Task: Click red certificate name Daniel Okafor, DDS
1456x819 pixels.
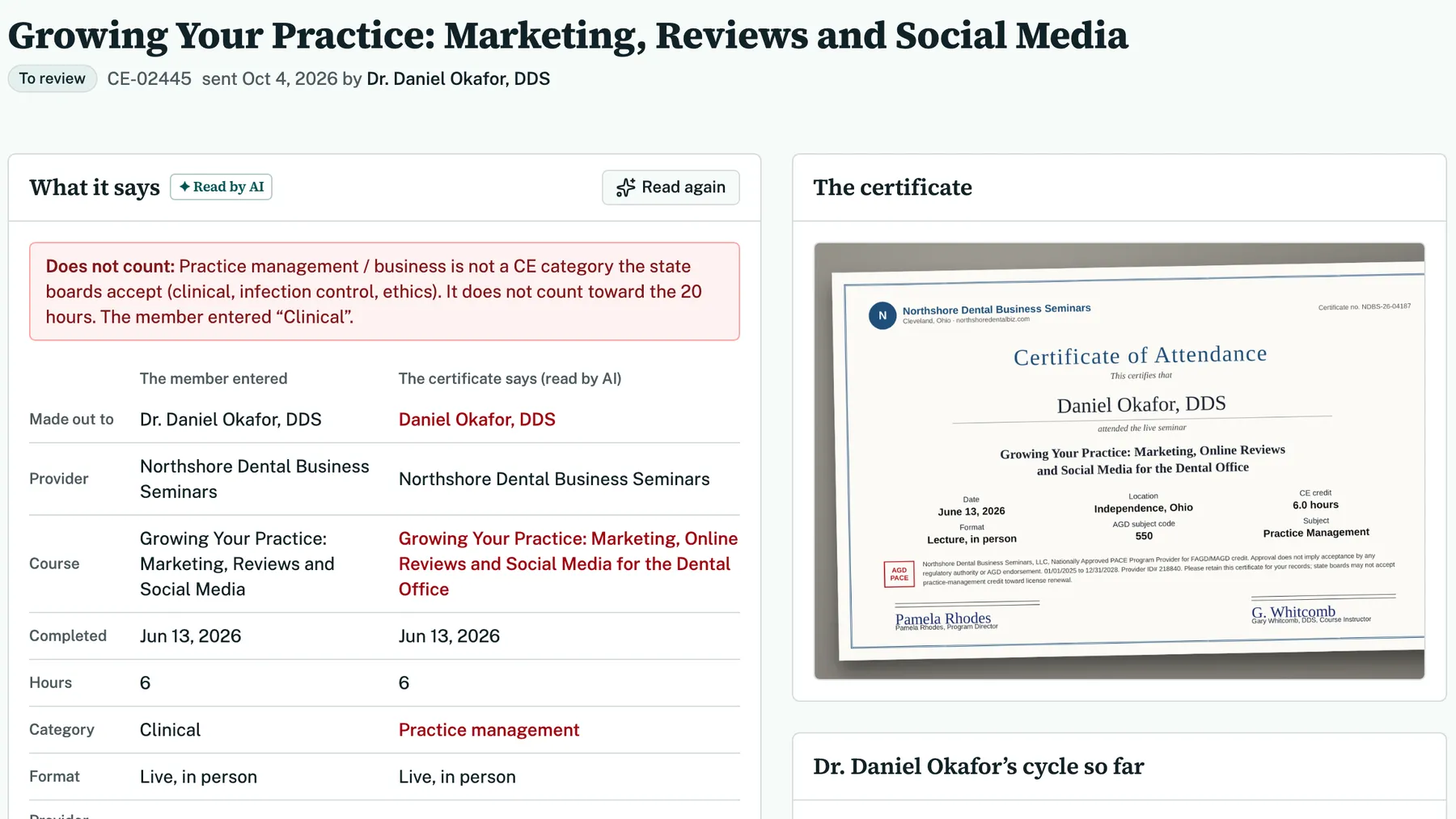Action: 477,420
